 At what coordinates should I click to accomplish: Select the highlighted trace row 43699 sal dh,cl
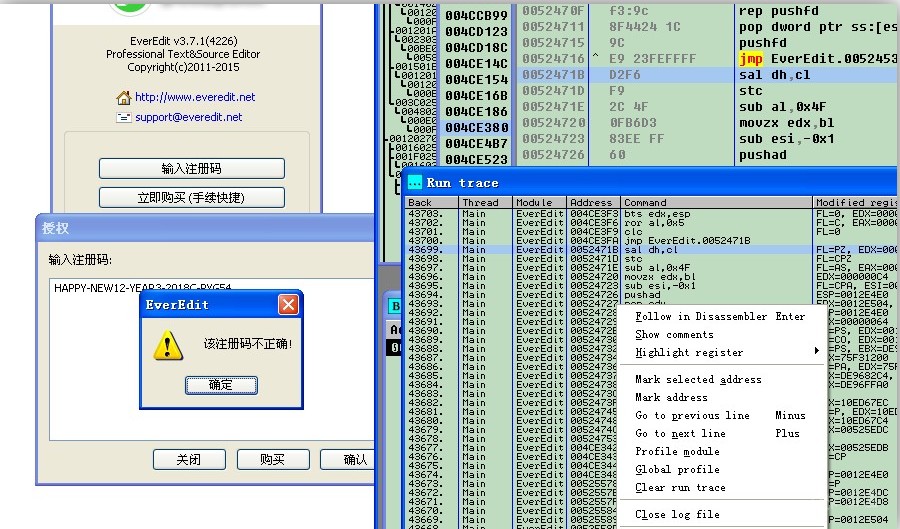coord(650,250)
